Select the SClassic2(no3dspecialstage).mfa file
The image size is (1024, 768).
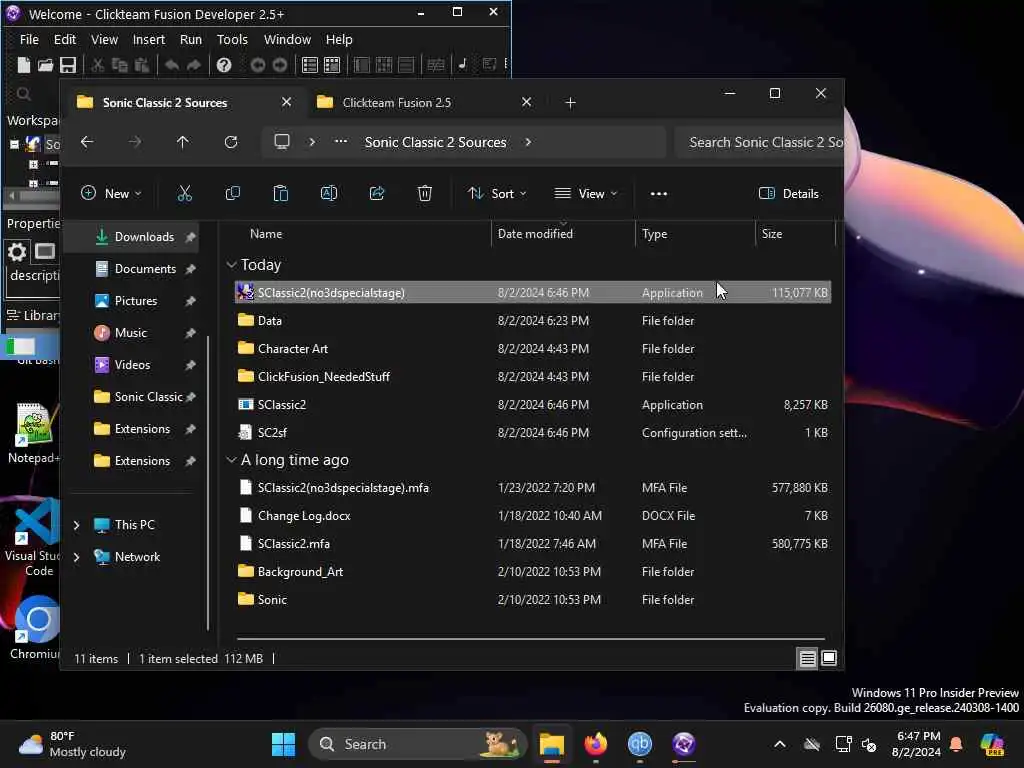[x=533, y=488]
